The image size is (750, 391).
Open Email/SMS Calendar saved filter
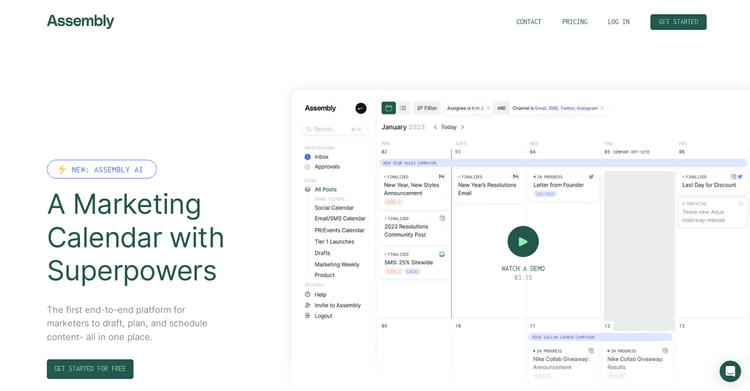[340, 218]
